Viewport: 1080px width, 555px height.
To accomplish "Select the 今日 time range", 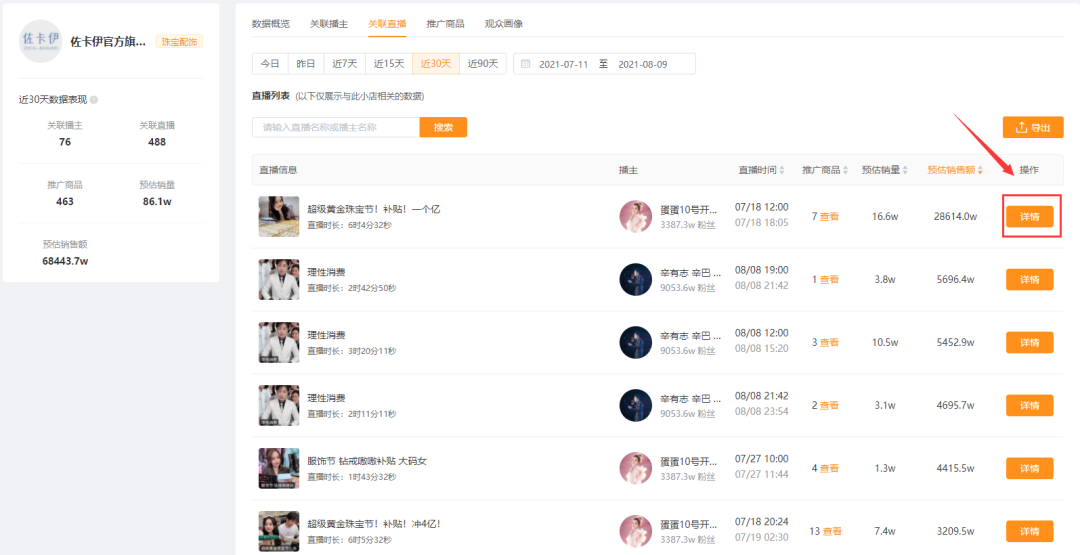I will pyautogui.click(x=270, y=63).
